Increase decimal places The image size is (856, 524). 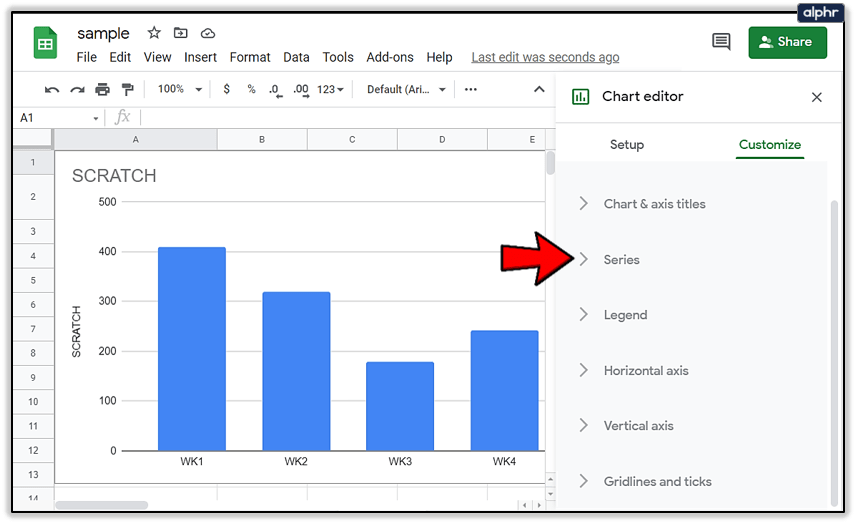point(301,90)
